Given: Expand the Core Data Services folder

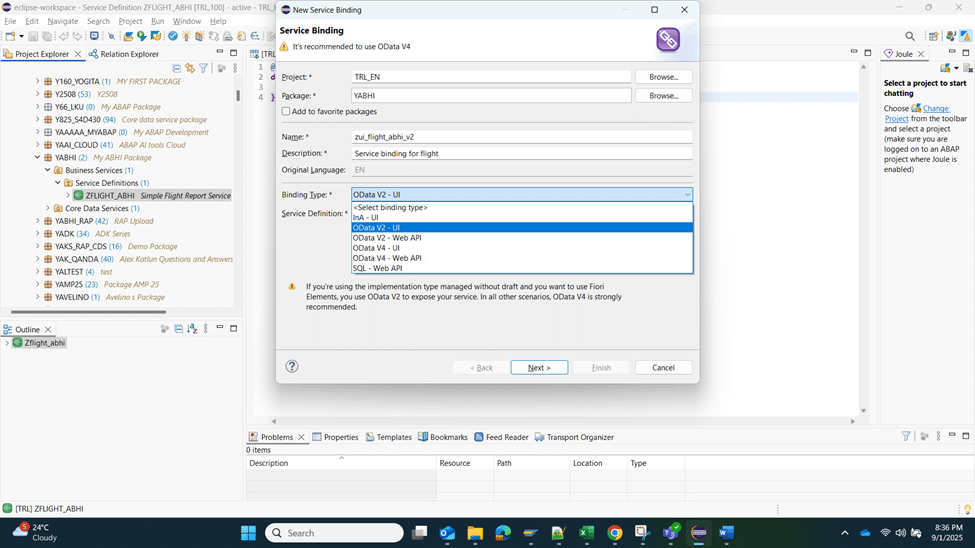Looking at the screenshot, I should point(47,209).
